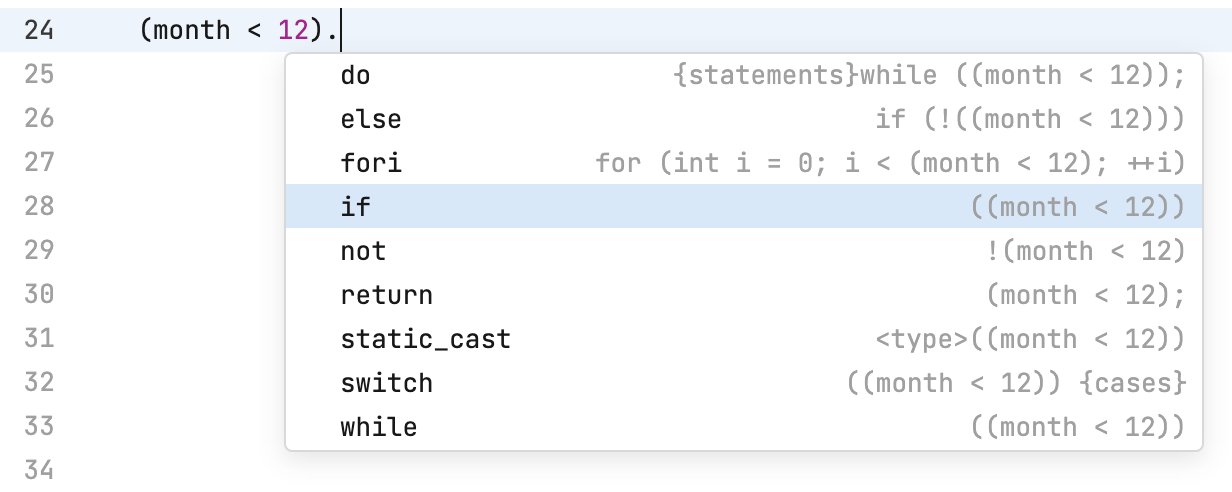Choose the 'switch' postfix completion
This screenshot has height=492, width=1232.
(x=386, y=383)
